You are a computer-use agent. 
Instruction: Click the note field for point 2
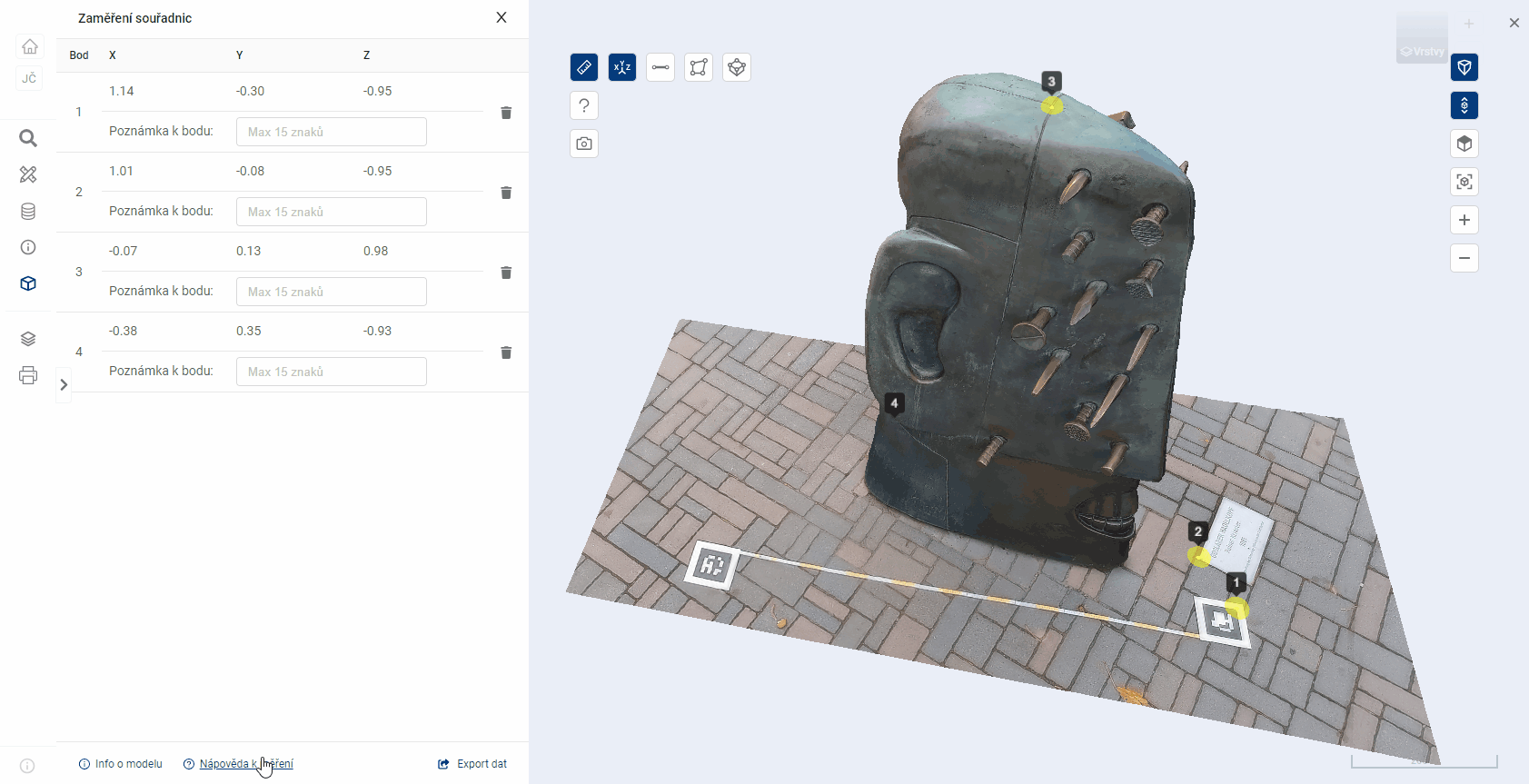point(332,212)
